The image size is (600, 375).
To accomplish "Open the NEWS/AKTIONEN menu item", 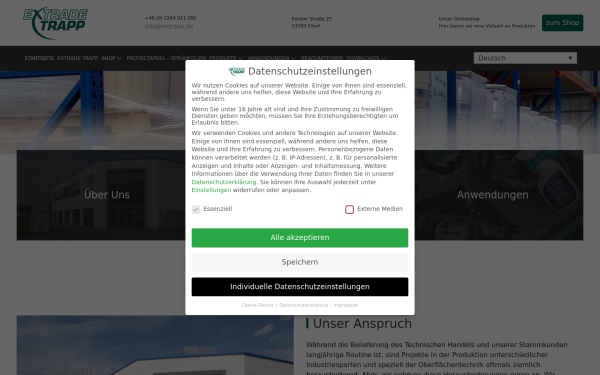I will pos(321,58).
